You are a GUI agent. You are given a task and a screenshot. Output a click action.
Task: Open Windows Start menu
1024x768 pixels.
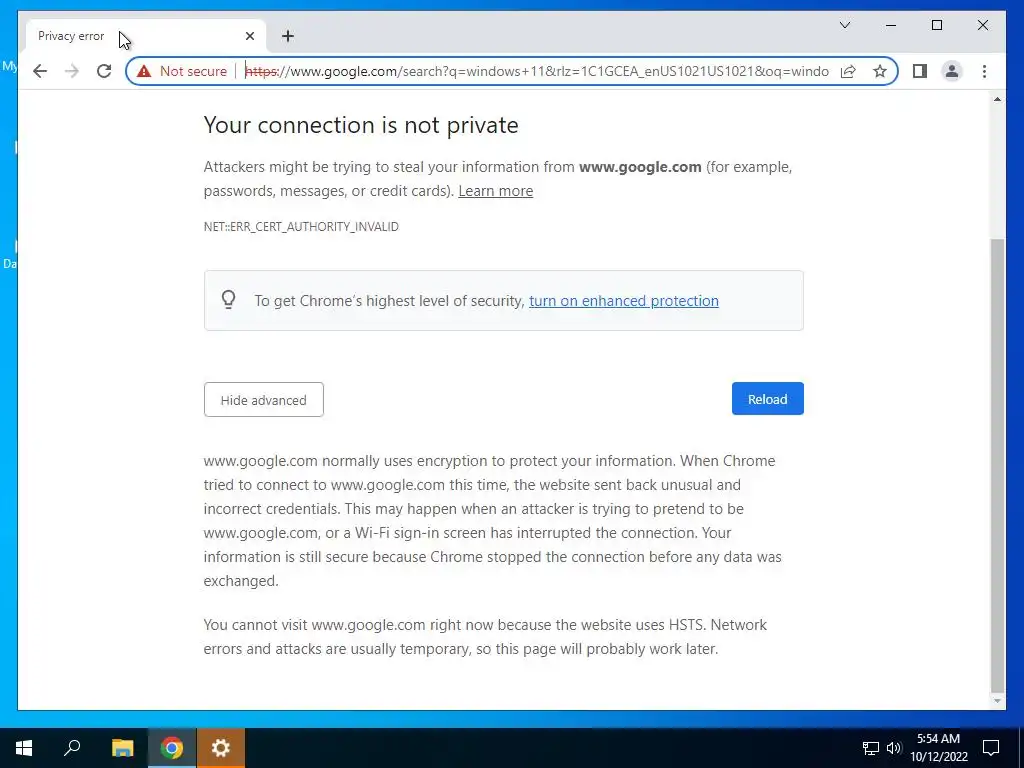click(24, 748)
